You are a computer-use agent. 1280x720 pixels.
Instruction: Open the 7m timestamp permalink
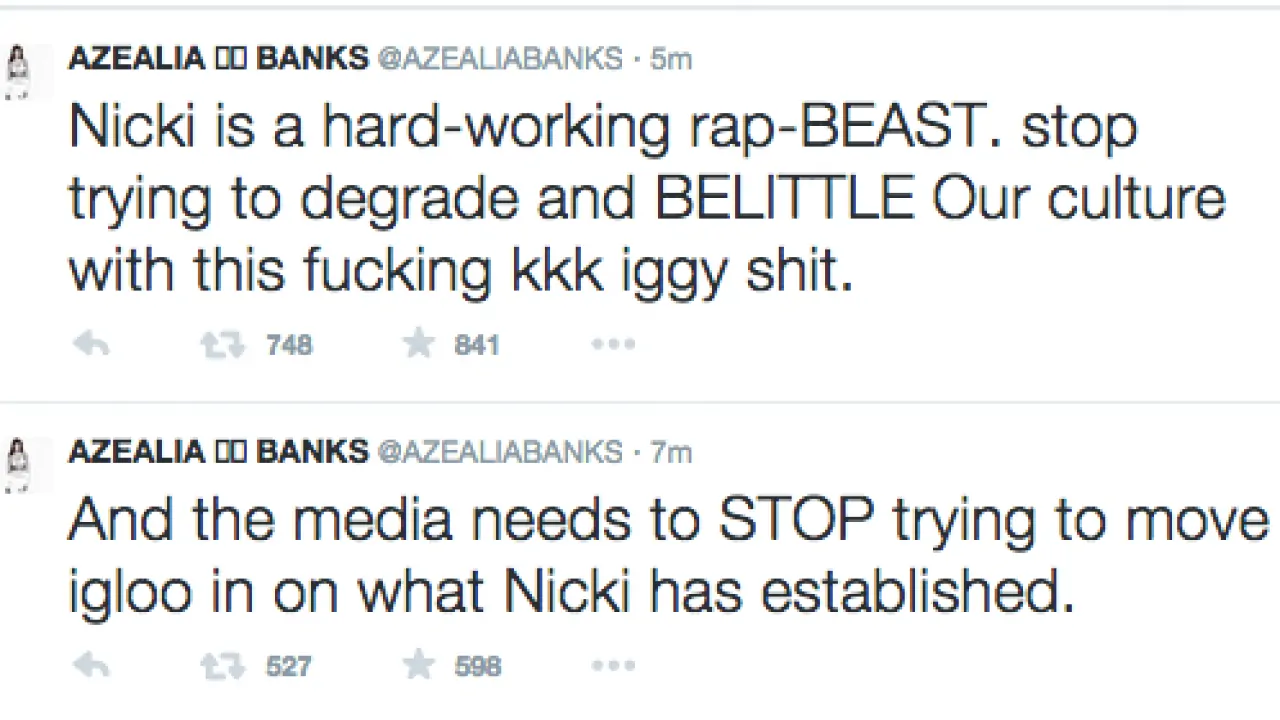click(x=671, y=452)
